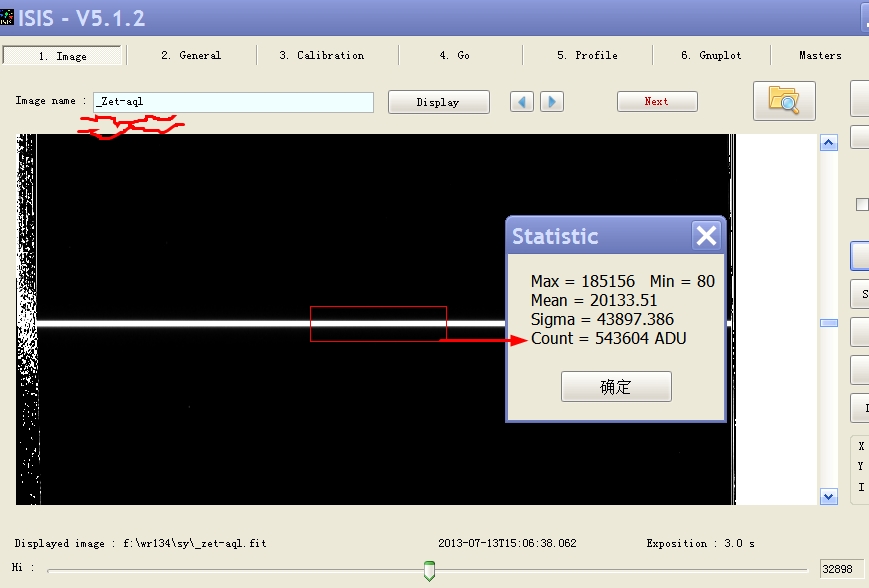Screen dimensions: 869x588
Task: Confirm the Statistic dialog with 确定
Action: click(616, 387)
